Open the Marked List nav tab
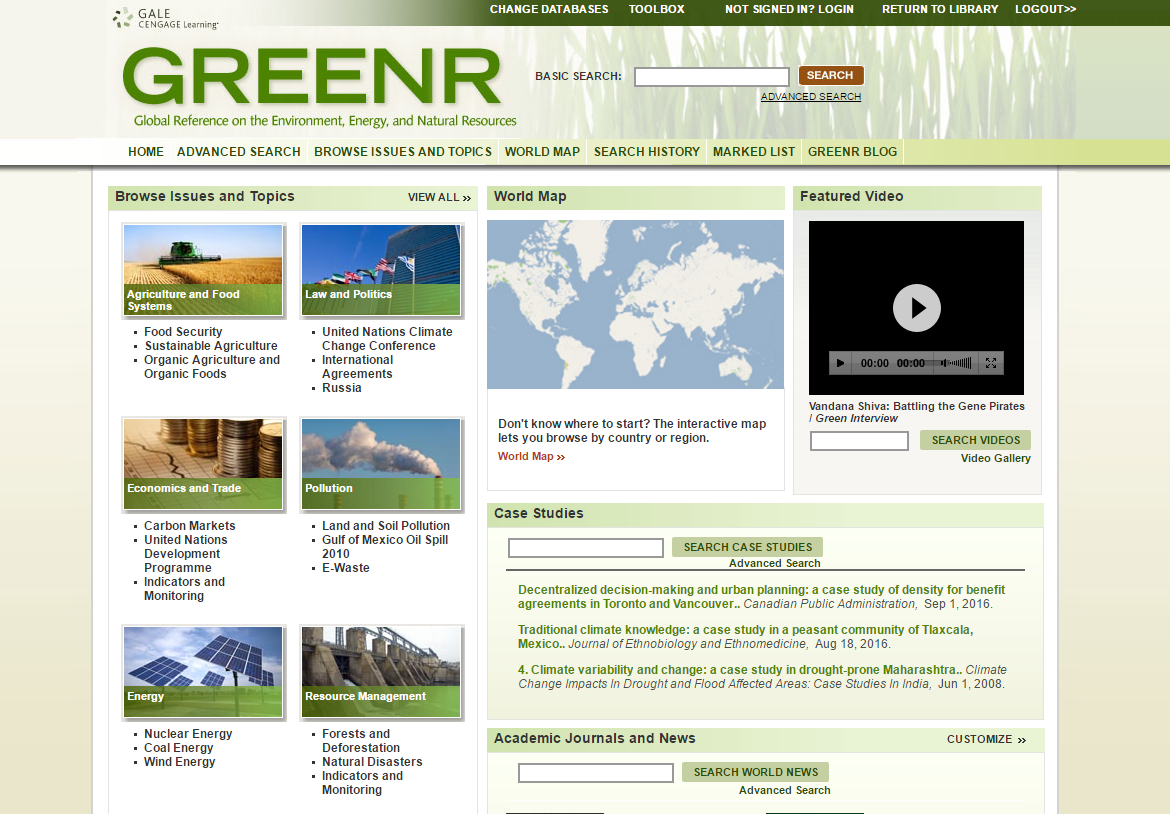1170x814 pixels. [x=754, y=151]
